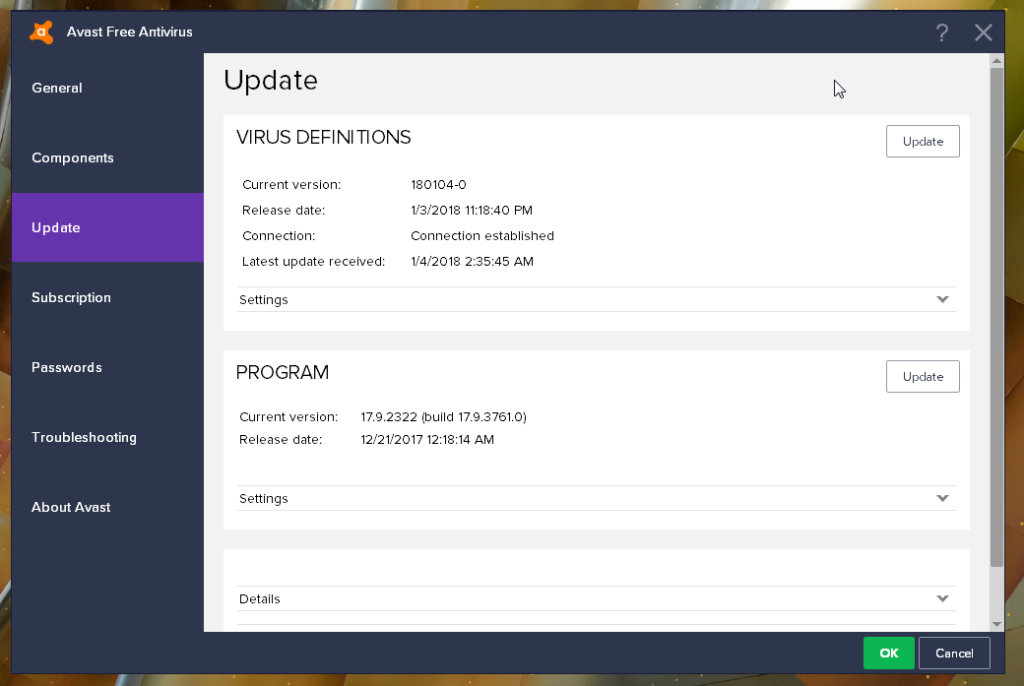1024x686 pixels.
Task: Close the Avast settings window
Action: click(x=983, y=32)
